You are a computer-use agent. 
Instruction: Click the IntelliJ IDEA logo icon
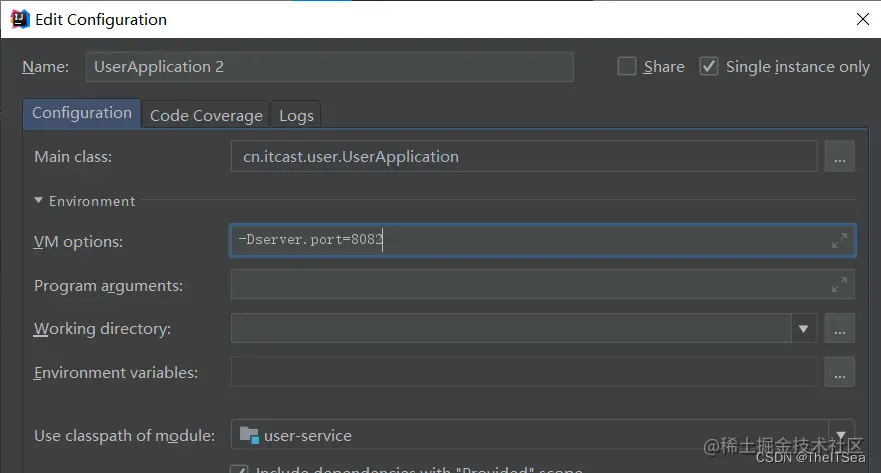coord(20,19)
